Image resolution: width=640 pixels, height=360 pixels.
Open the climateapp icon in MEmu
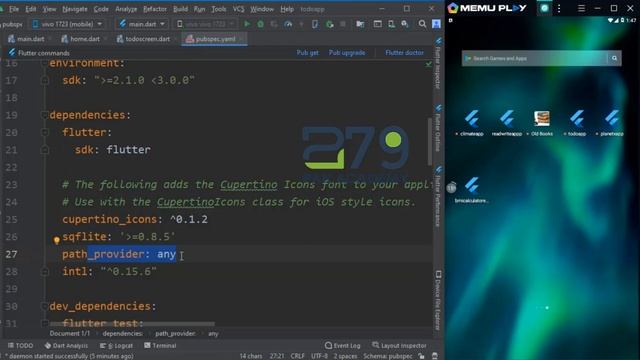pyautogui.click(x=471, y=122)
